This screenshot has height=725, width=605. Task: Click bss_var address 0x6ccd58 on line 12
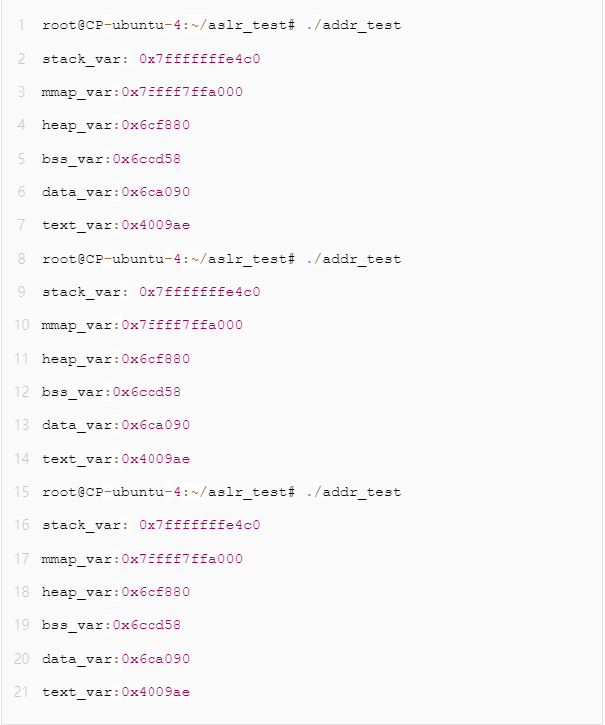146,392
